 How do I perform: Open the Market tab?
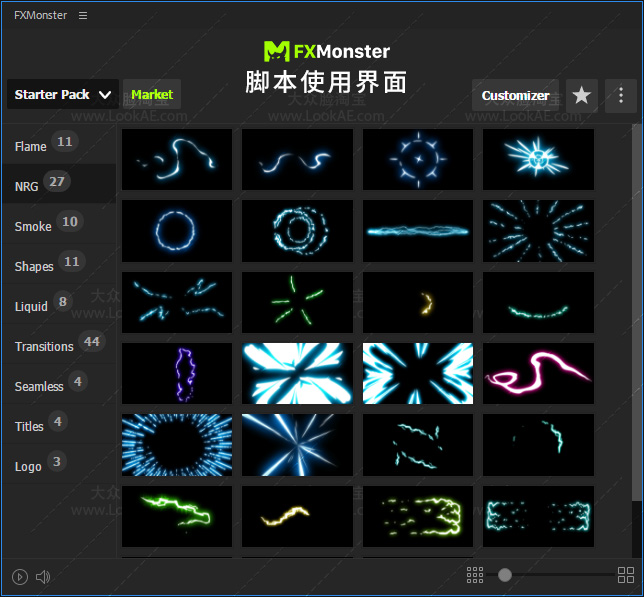tap(152, 95)
